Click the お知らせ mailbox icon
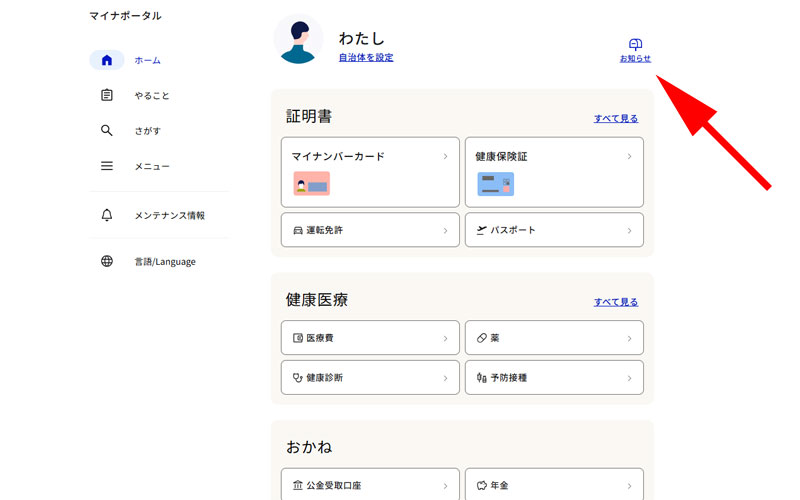 (635, 44)
